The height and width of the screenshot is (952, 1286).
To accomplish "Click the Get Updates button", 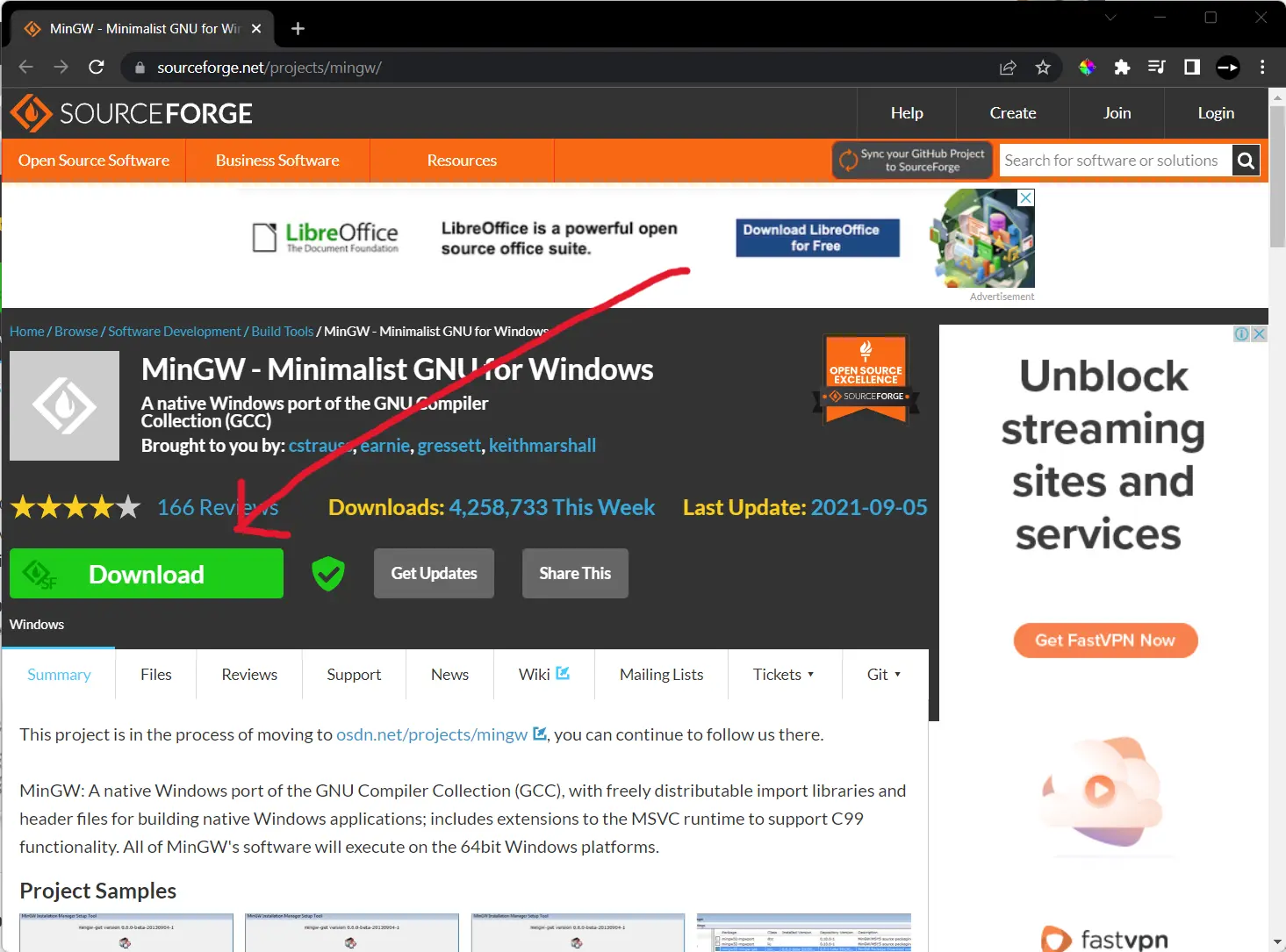I will [x=434, y=574].
